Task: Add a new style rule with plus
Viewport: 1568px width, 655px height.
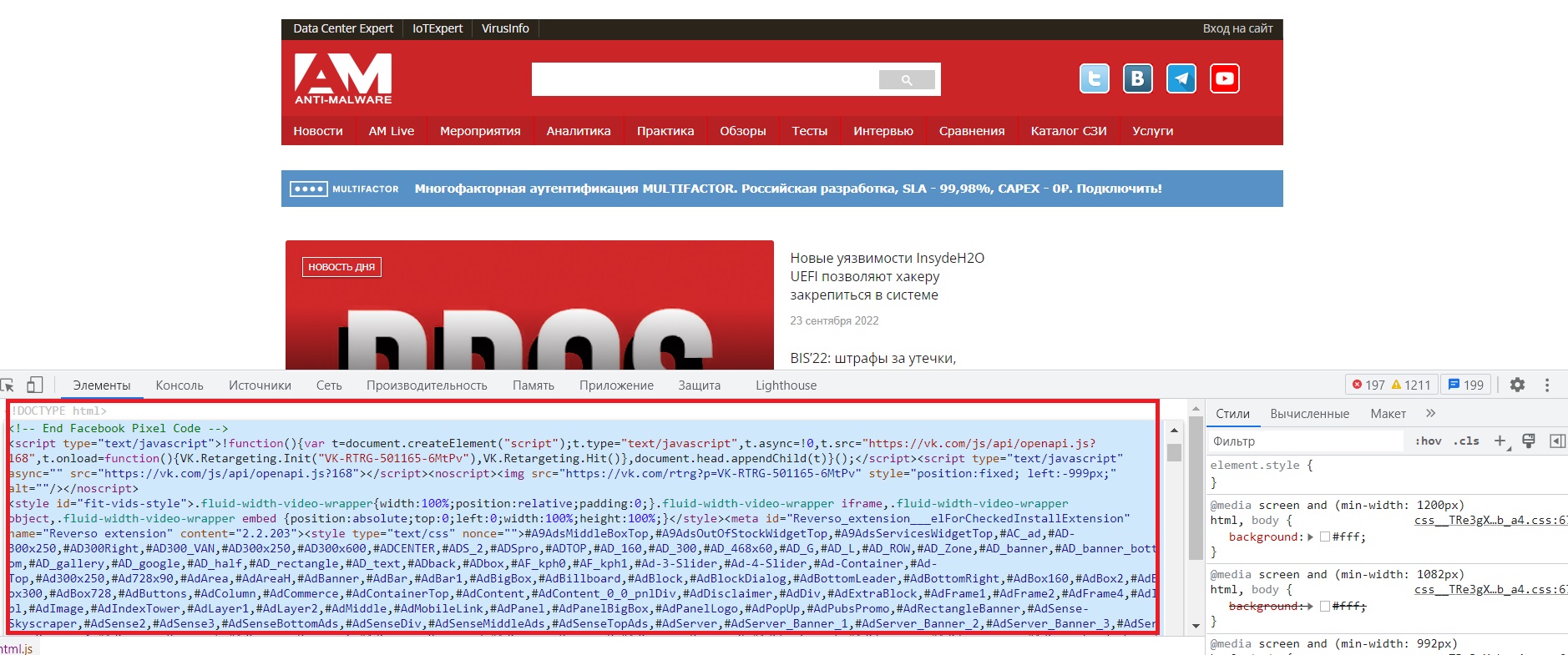Action: pos(1500,441)
